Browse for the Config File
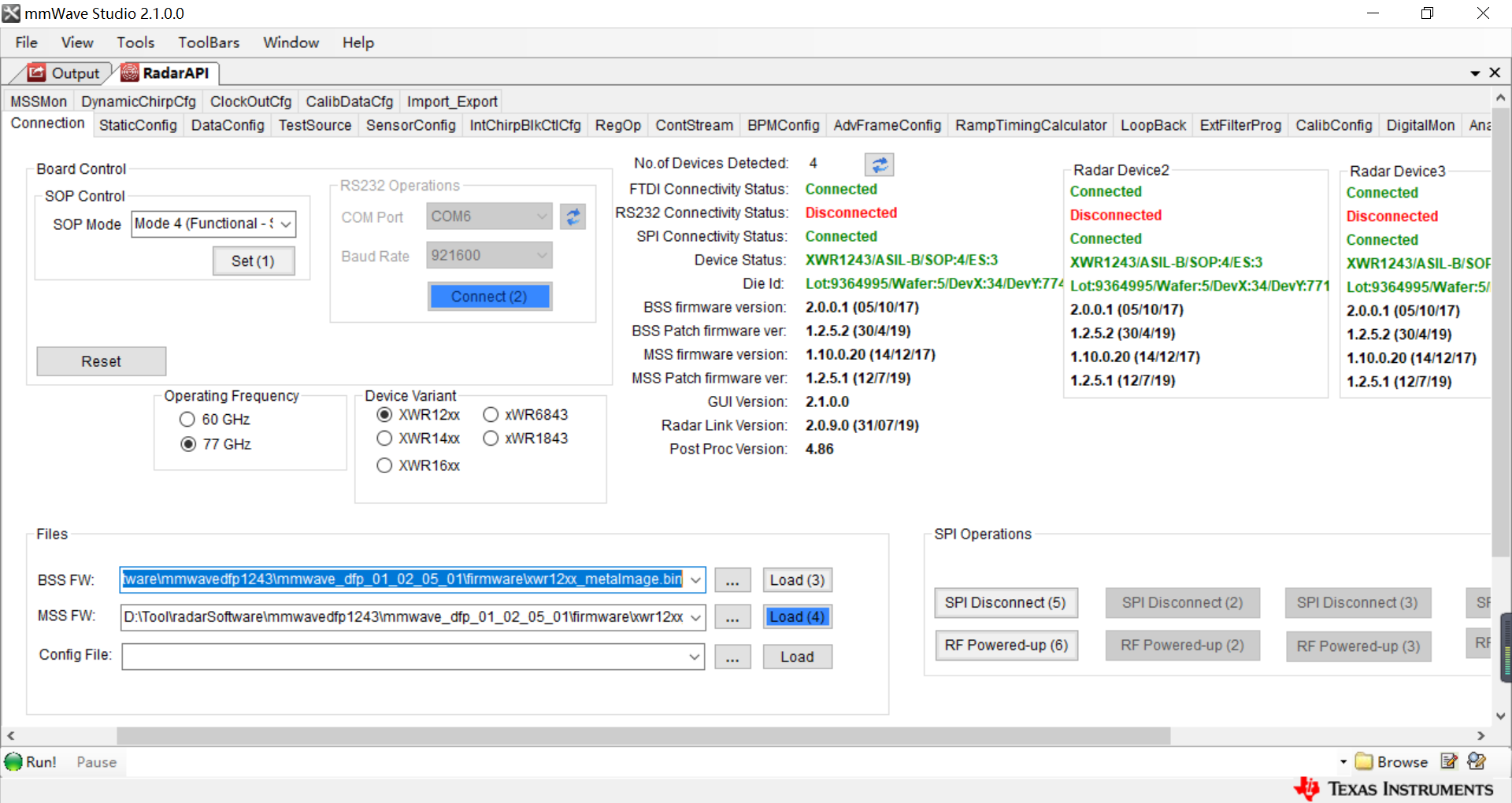Screen dimensions: 1512x803 pos(732,657)
